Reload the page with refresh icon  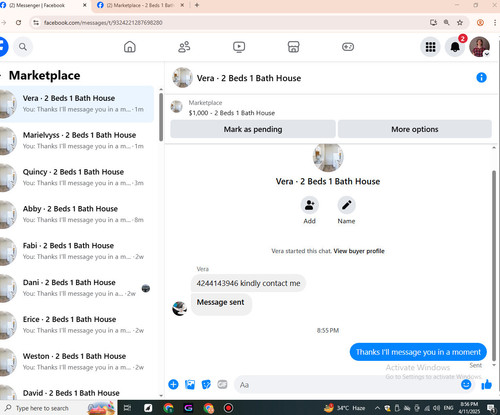[x=18, y=23]
